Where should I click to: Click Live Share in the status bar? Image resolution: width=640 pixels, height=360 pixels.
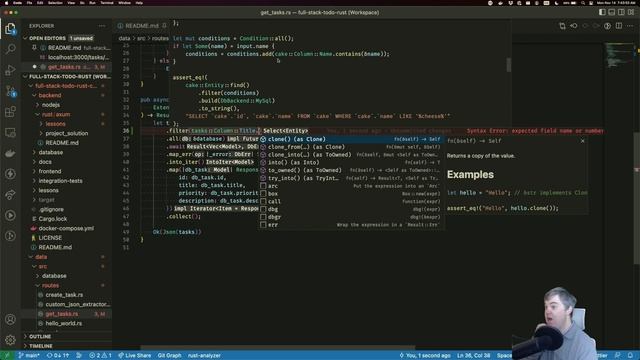pos(135,356)
